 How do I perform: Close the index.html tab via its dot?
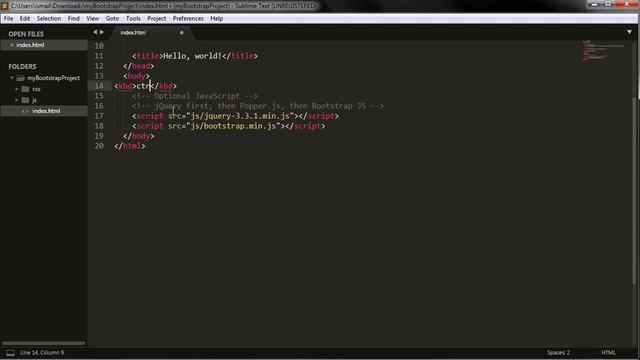pos(182,33)
